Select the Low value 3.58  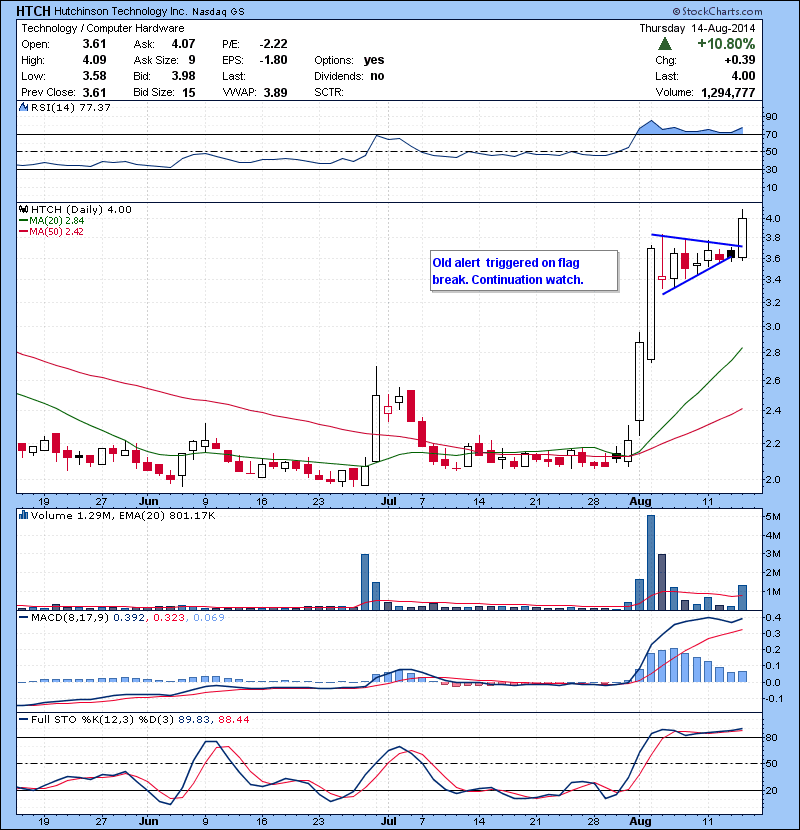pyautogui.click(x=94, y=76)
